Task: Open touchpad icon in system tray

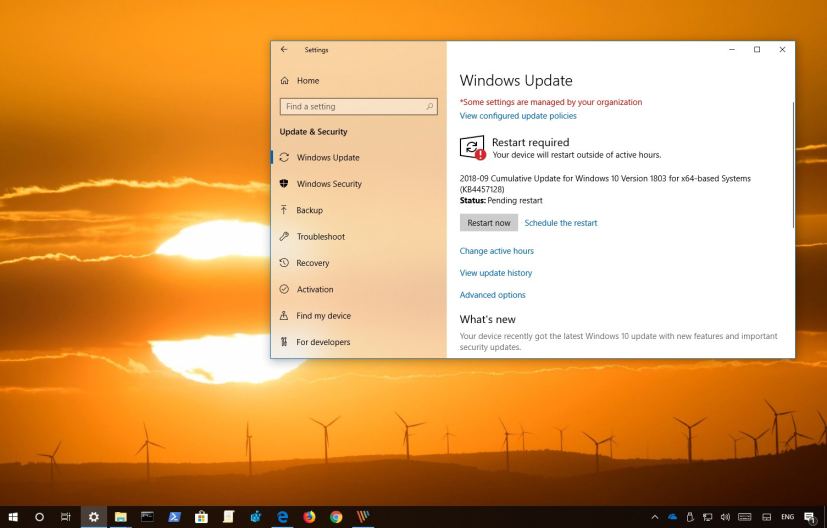Action: [767, 517]
